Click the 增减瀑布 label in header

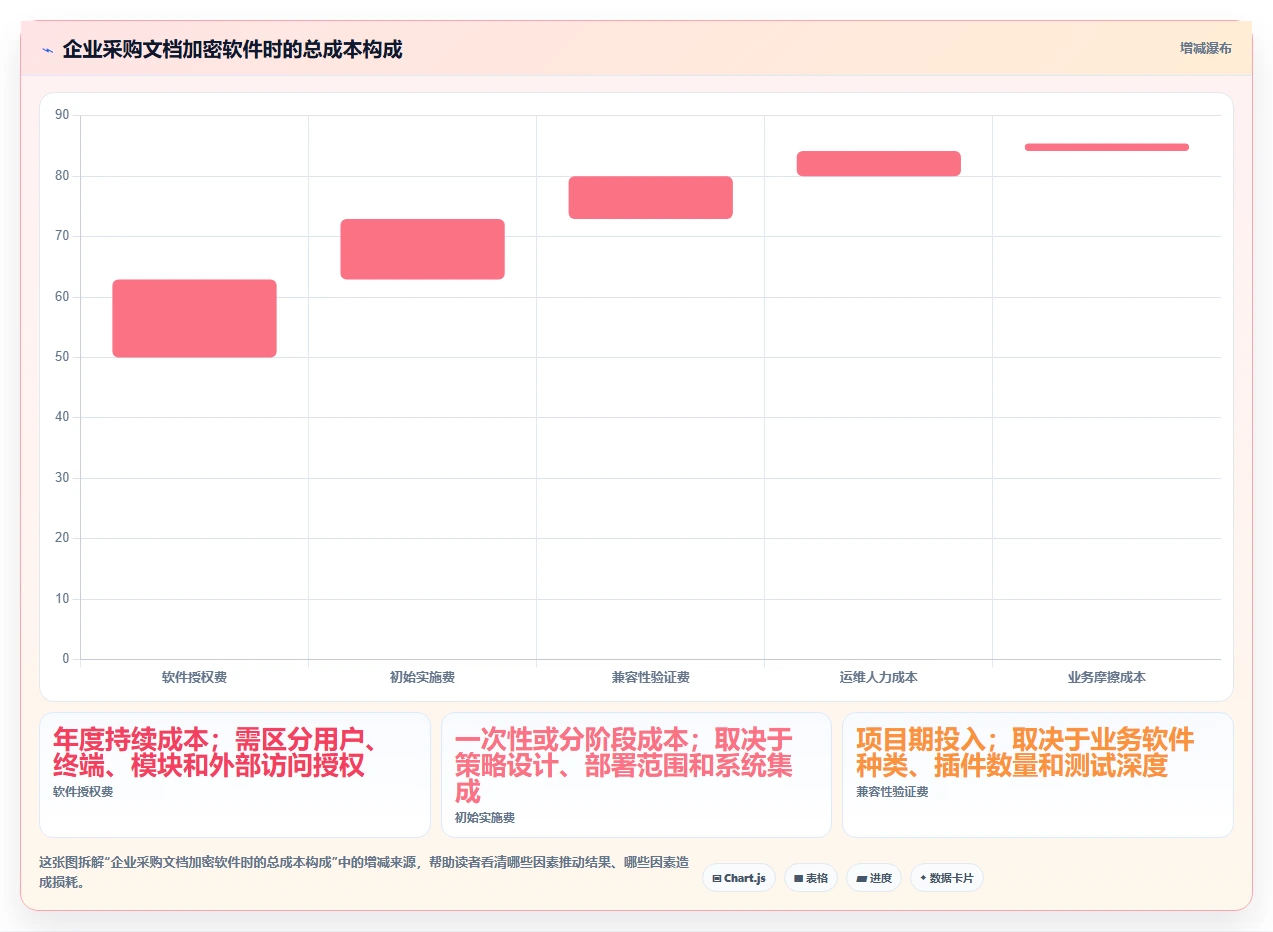(x=1205, y=48)
